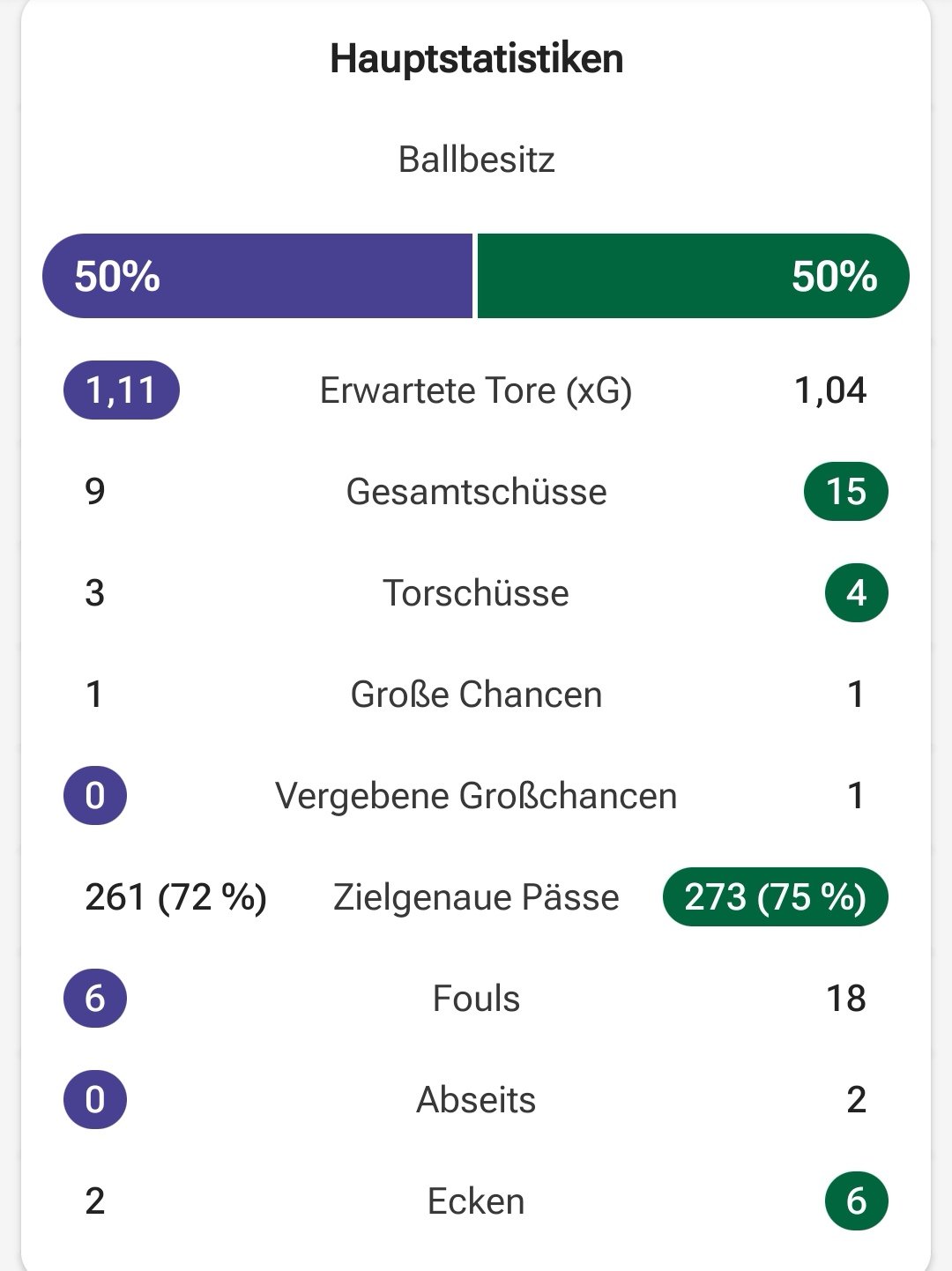The width and height of the screenshot is (952, 1271).
Task: Select the Ballbesitz label
Action: click(476, 160)
